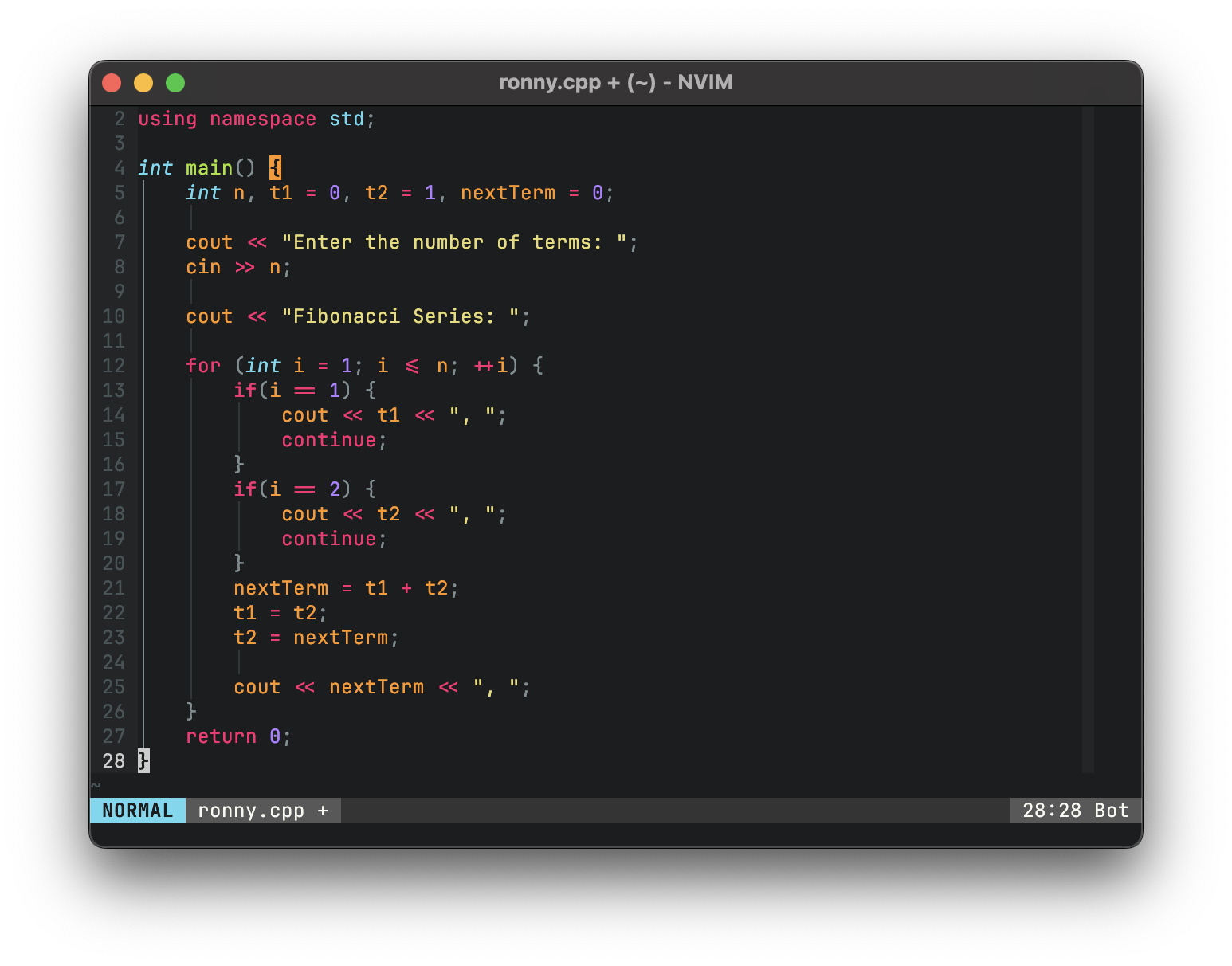Click the 'std' identifier on line 2
Screen dimensions: 1232x966
[347, 119]
